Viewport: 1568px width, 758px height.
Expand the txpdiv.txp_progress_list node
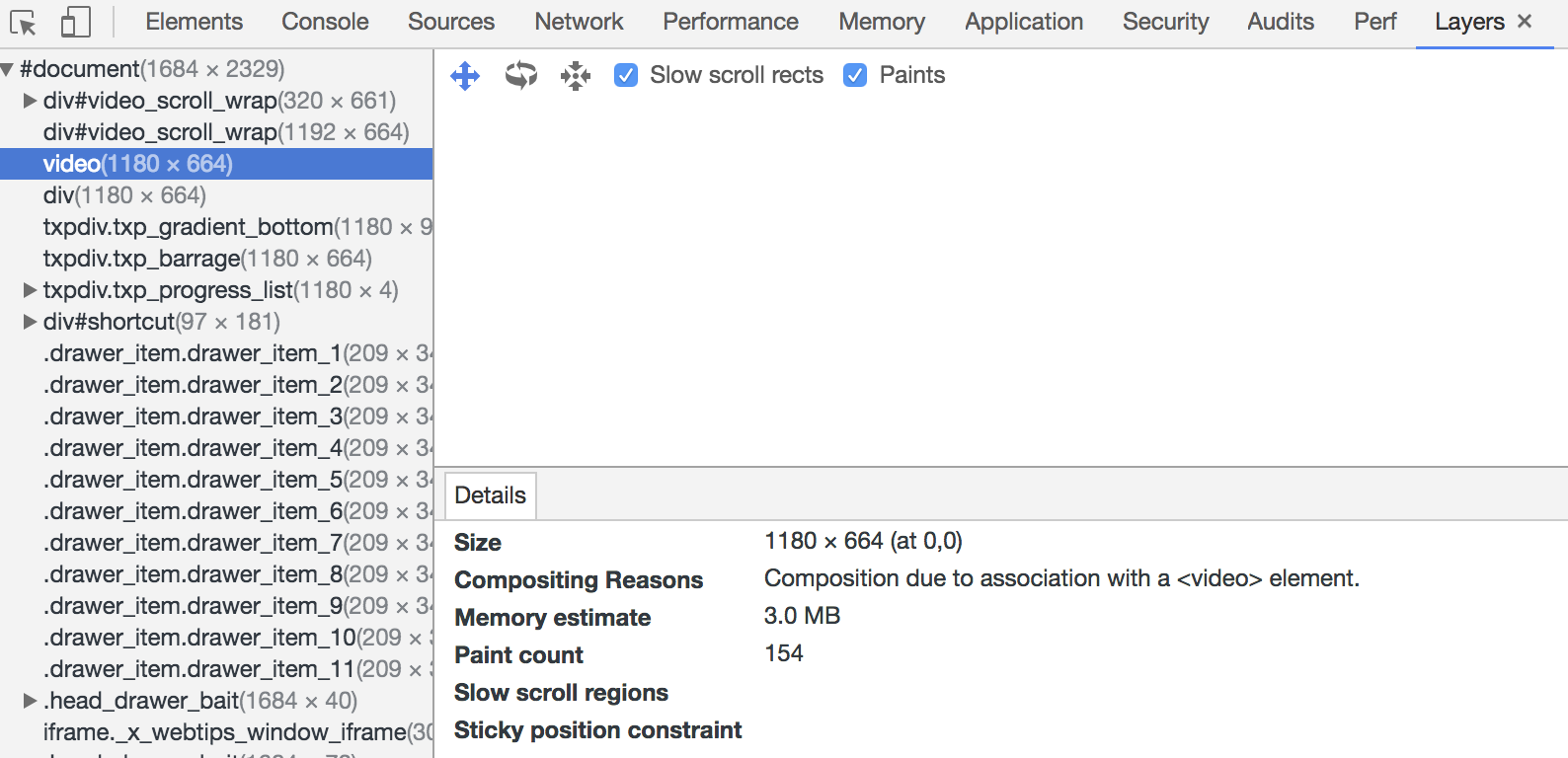click(x=30, y=290)
